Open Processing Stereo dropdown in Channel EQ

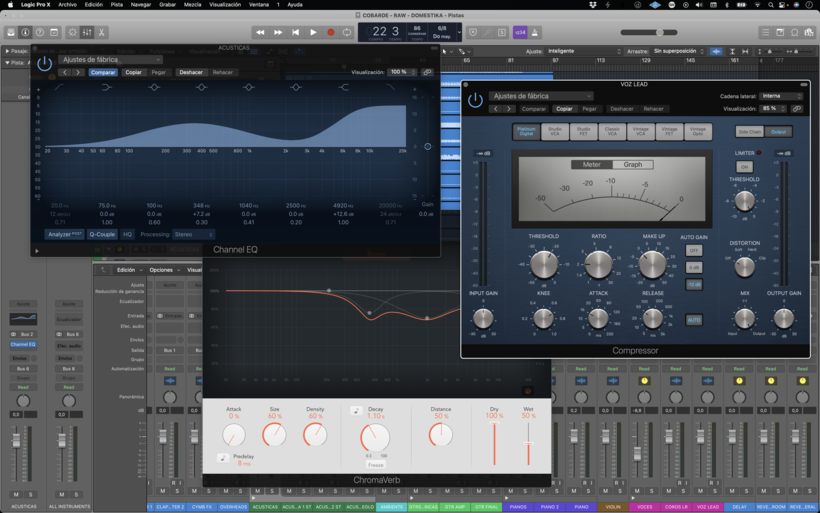[x=193, y=234]
